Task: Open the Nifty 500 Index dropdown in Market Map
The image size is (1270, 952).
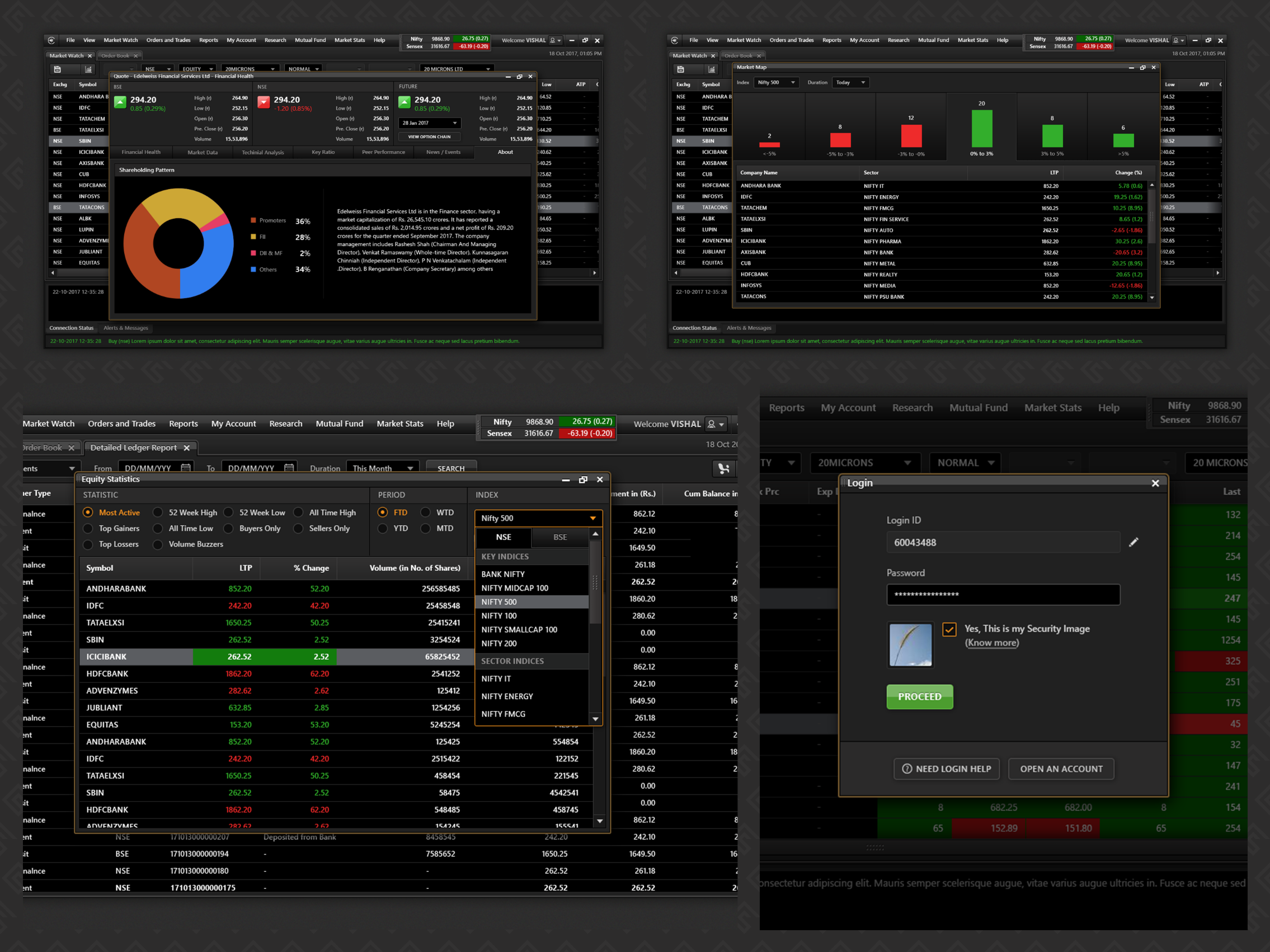Action: pos(776,83)
